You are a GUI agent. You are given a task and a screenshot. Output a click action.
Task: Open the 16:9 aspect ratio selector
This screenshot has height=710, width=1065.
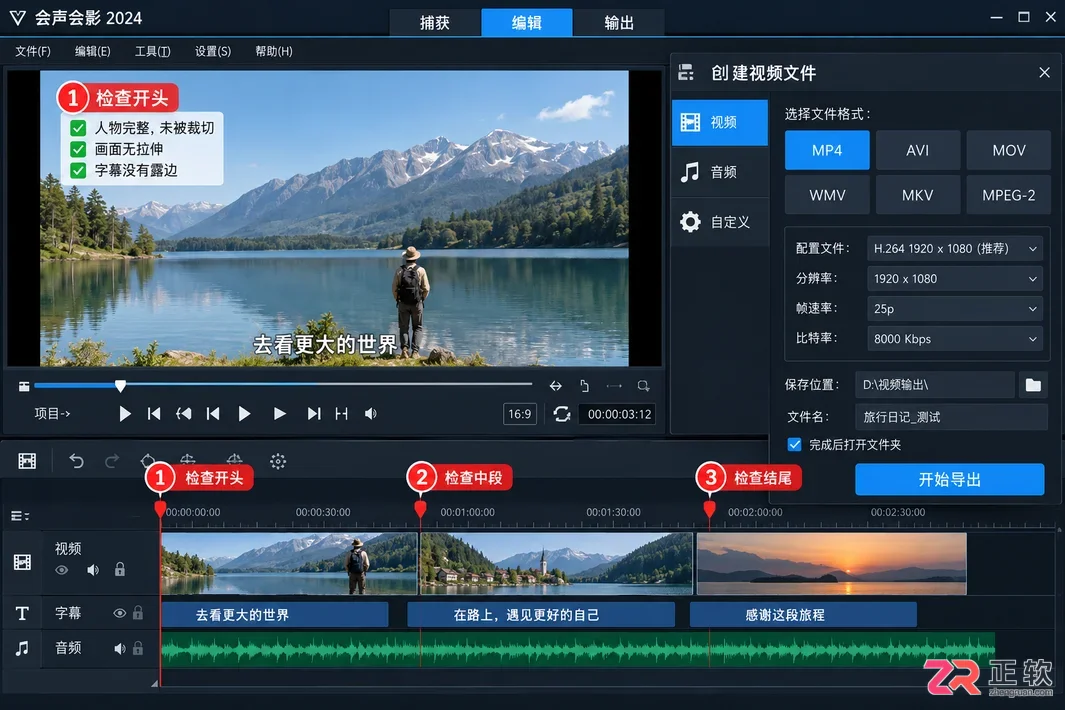coord(520,414)
